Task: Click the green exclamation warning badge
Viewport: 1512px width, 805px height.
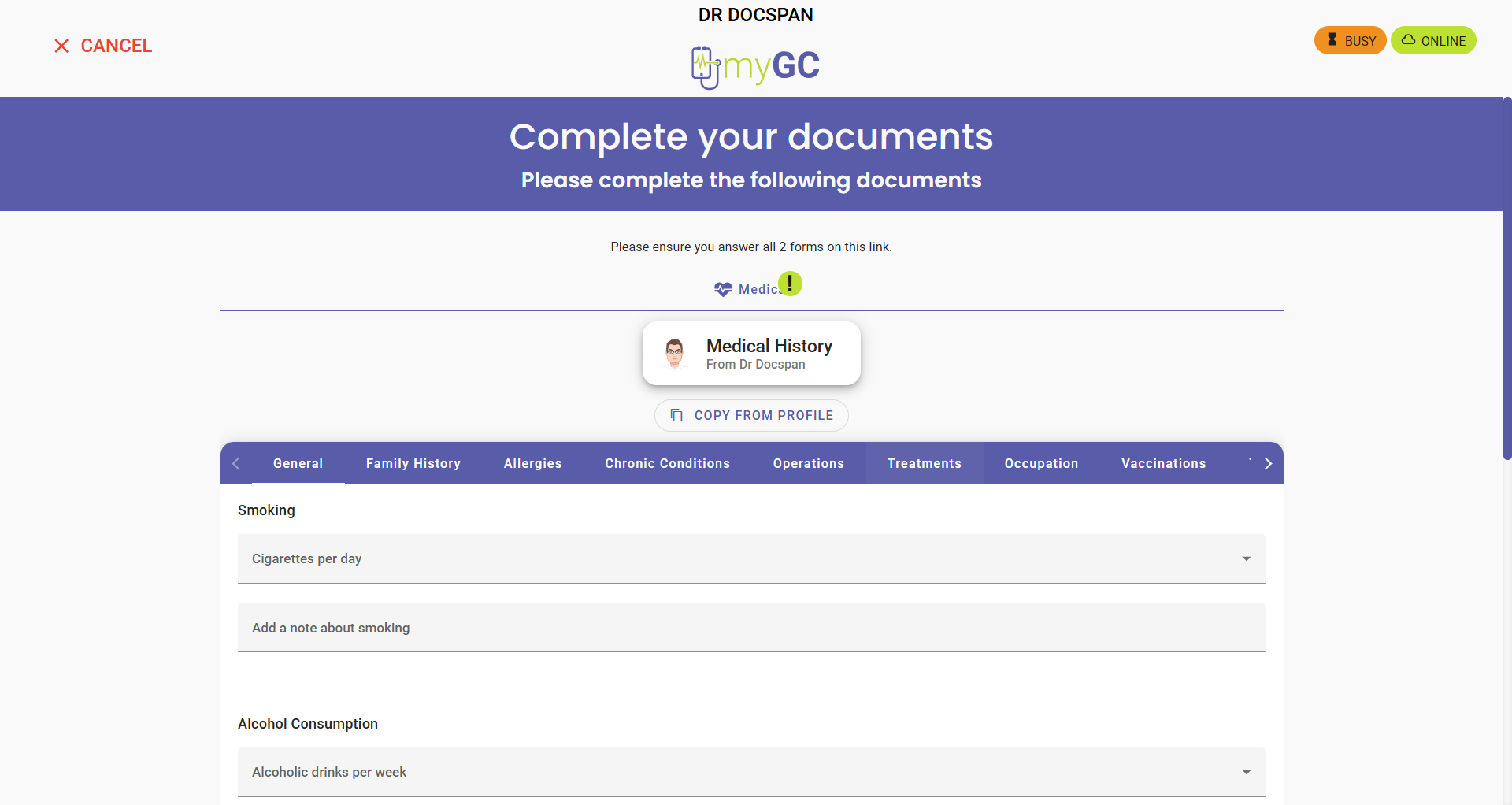Action: (790, 284)
